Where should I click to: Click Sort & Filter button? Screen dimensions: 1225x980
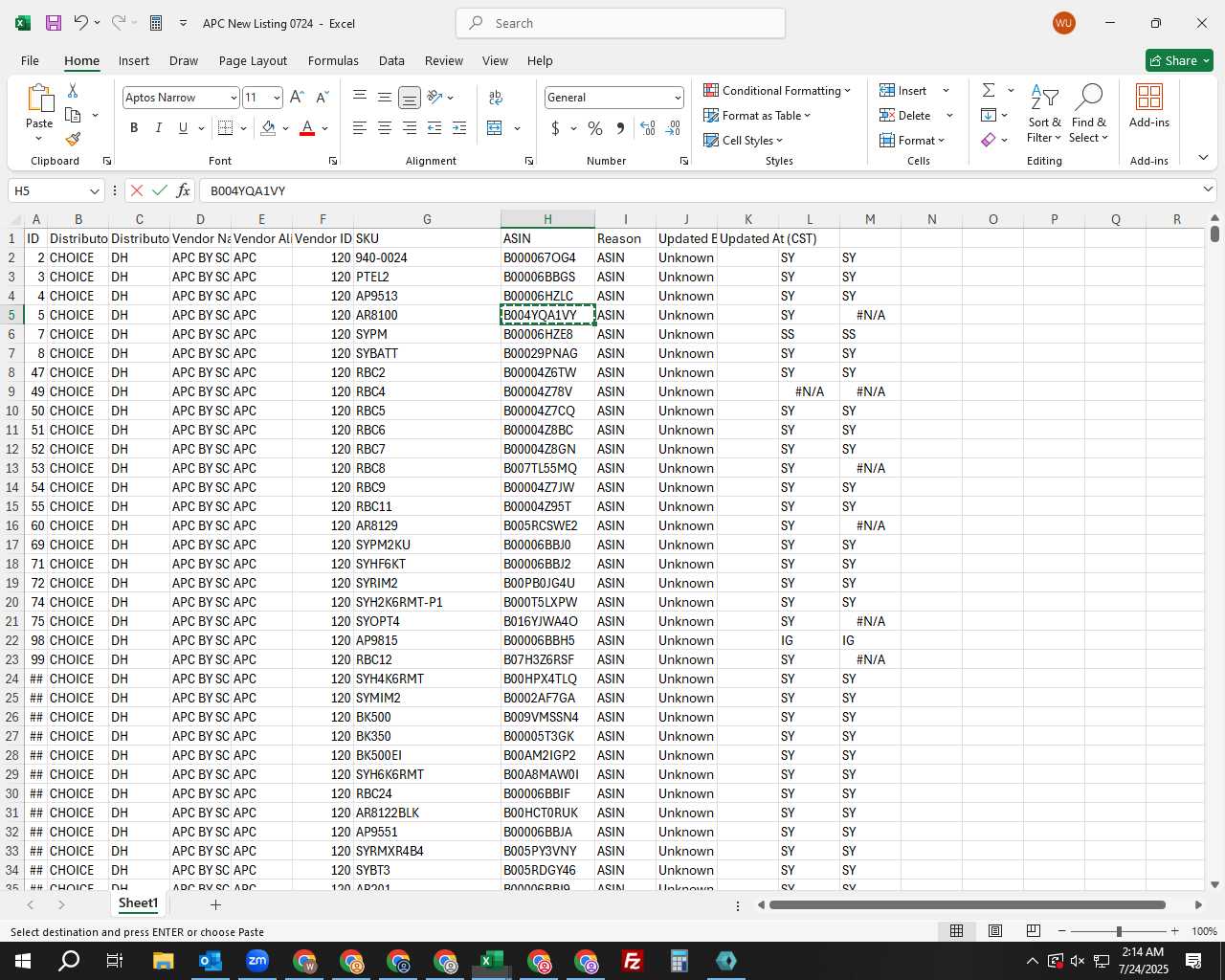point(1044,113)
